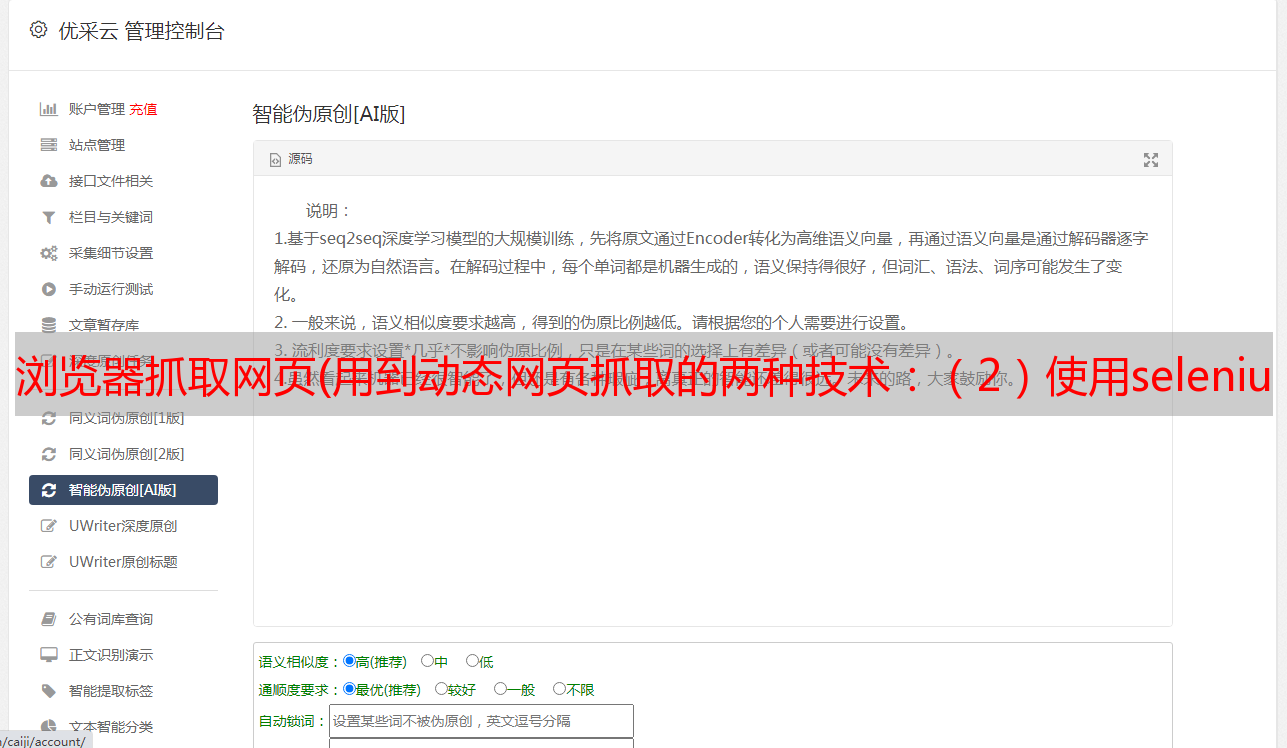
Task: Open 账户管理 bar chart icon
Action: (48, 109)
